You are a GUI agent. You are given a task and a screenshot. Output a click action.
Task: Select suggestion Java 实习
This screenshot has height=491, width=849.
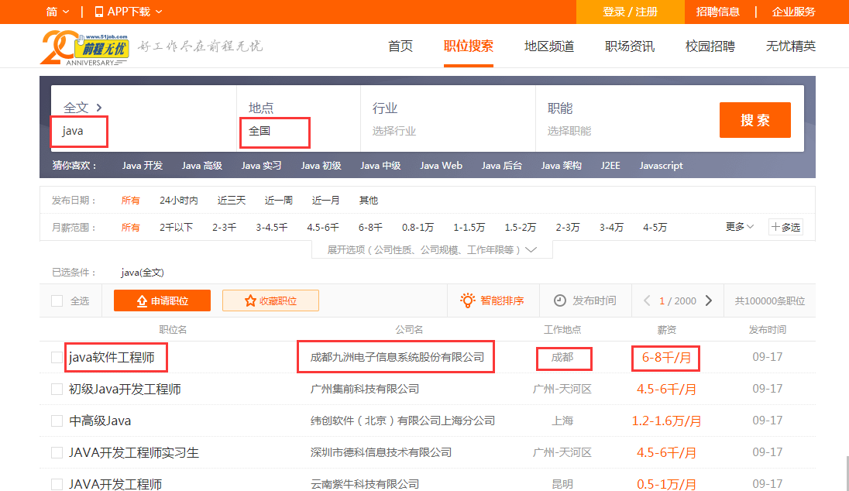(x=262, y=166)
